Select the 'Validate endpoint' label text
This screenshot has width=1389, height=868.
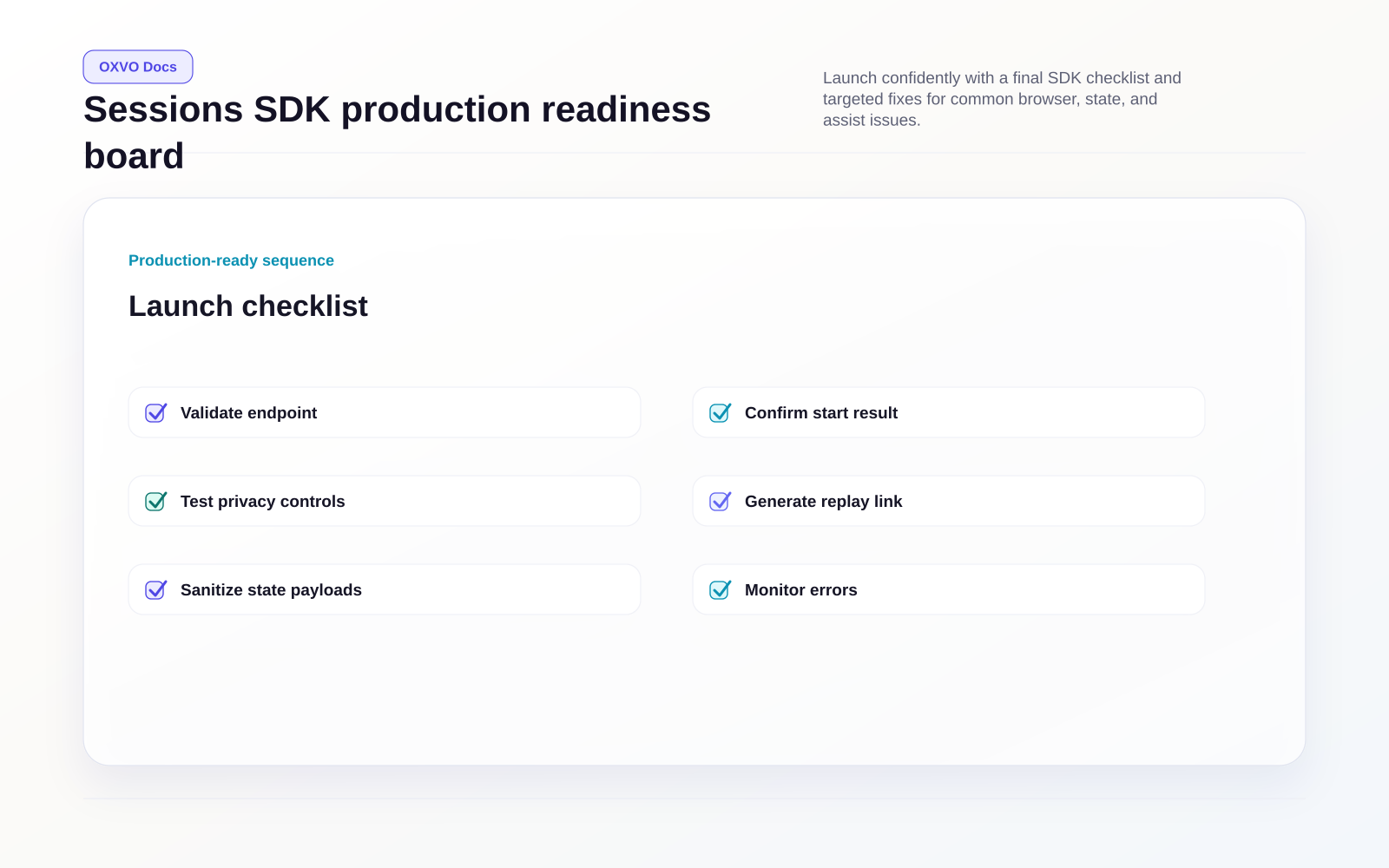(248, 413)
